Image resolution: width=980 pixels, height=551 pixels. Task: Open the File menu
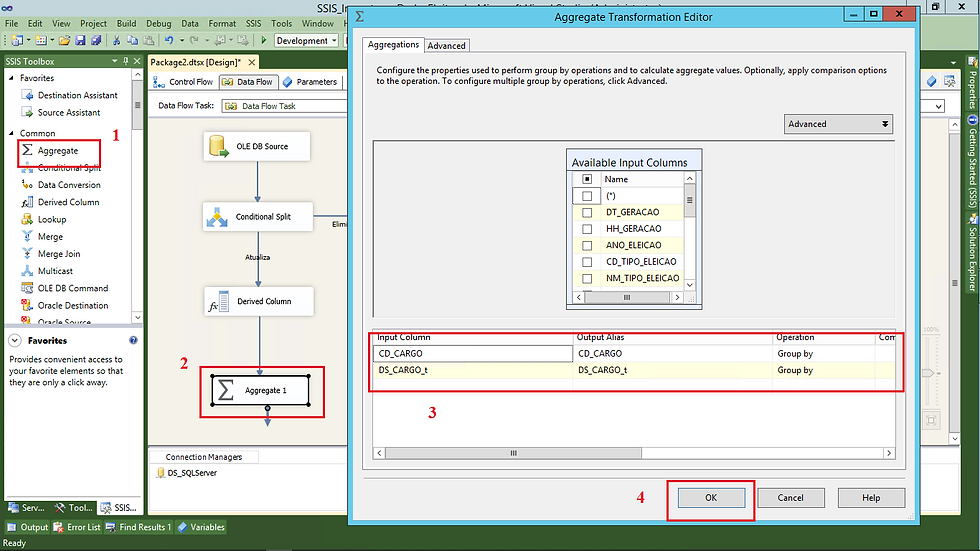tap(12, 24)
